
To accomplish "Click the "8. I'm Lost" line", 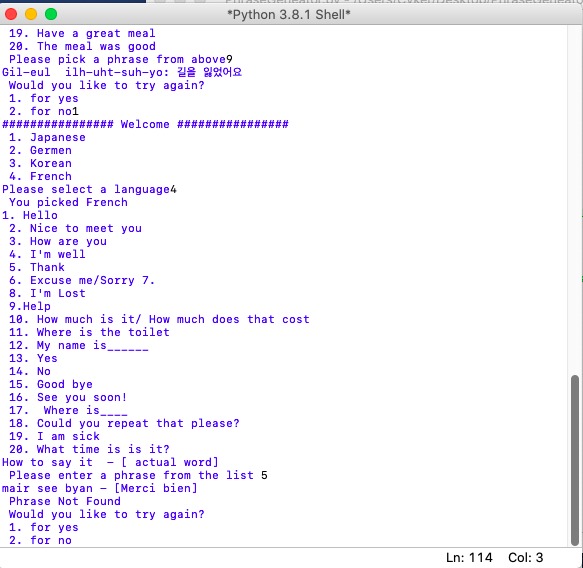I will point(47,293).
